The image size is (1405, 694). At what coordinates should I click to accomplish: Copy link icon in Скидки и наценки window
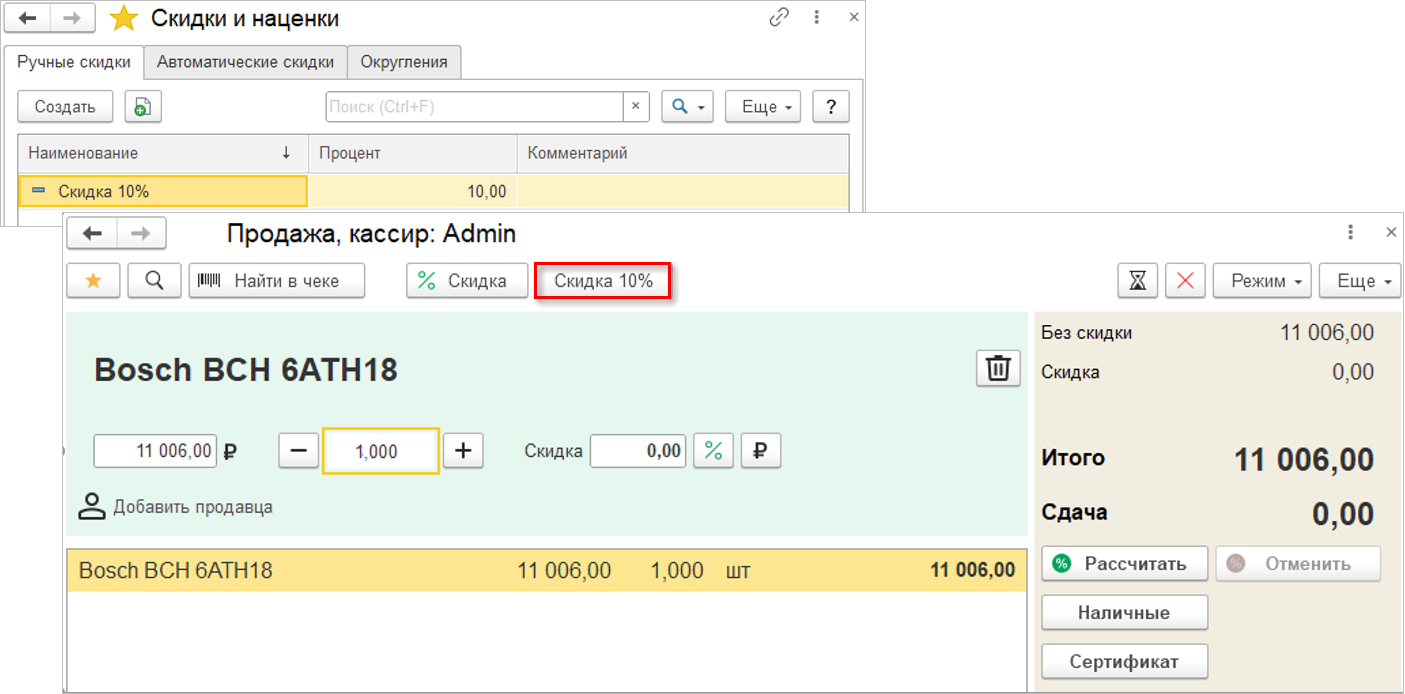[x=779, y=18]
